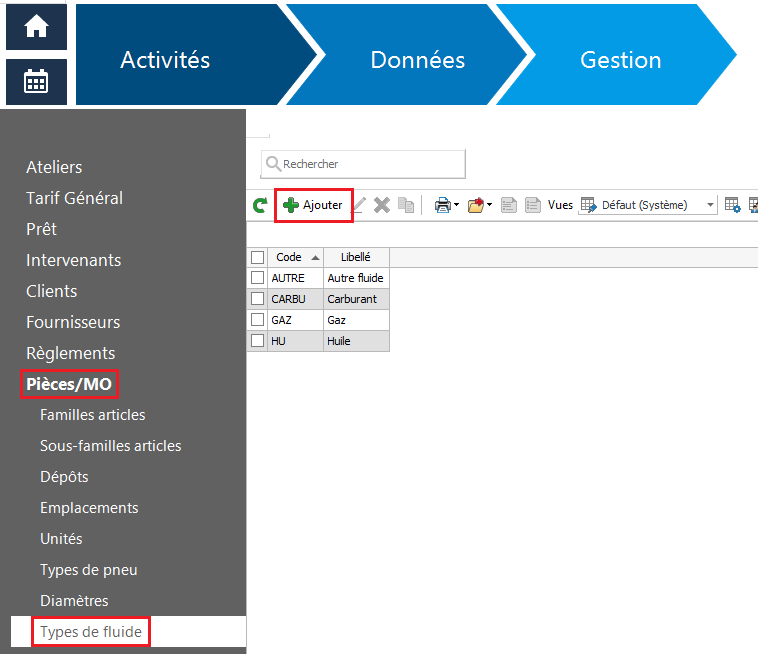Click the green refresh icon

pos(260,205)
